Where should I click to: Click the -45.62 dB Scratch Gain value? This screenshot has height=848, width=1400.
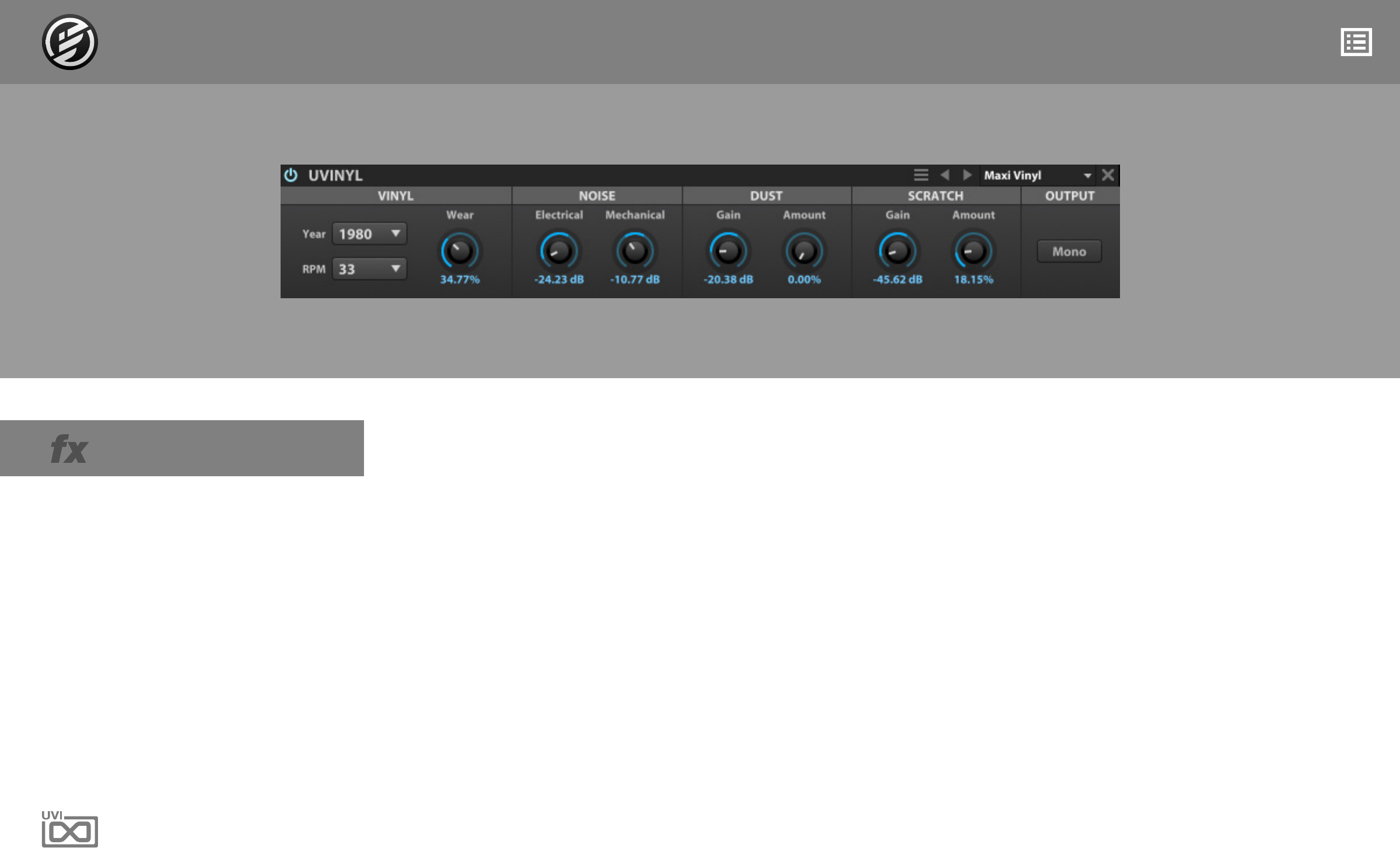click(x=897, y=280)
